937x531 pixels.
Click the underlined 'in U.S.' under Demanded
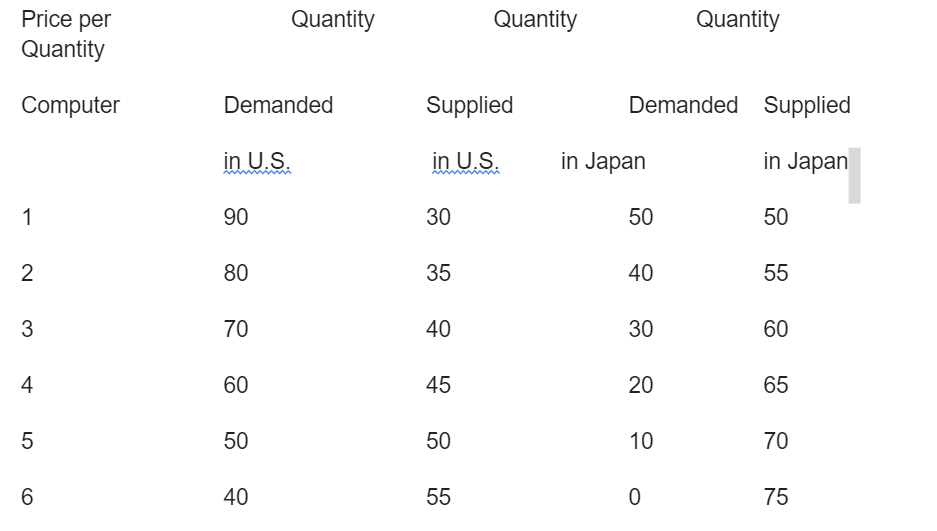257,161
